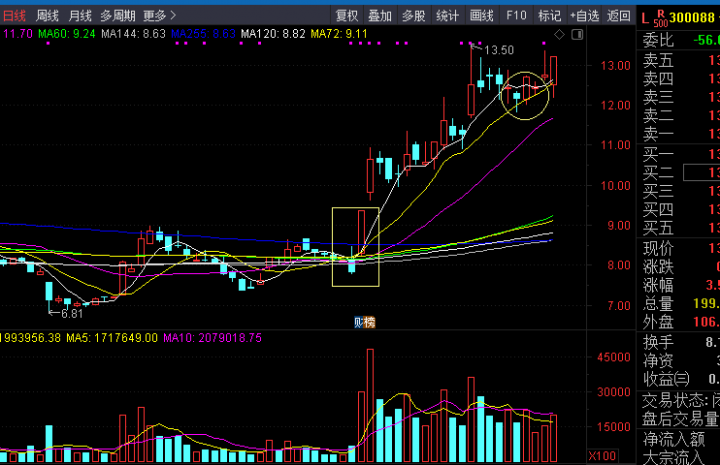This screenshot has height=465, width=720.
Task: Open the 多周期 multi-period selector
Action: point(117,16)
